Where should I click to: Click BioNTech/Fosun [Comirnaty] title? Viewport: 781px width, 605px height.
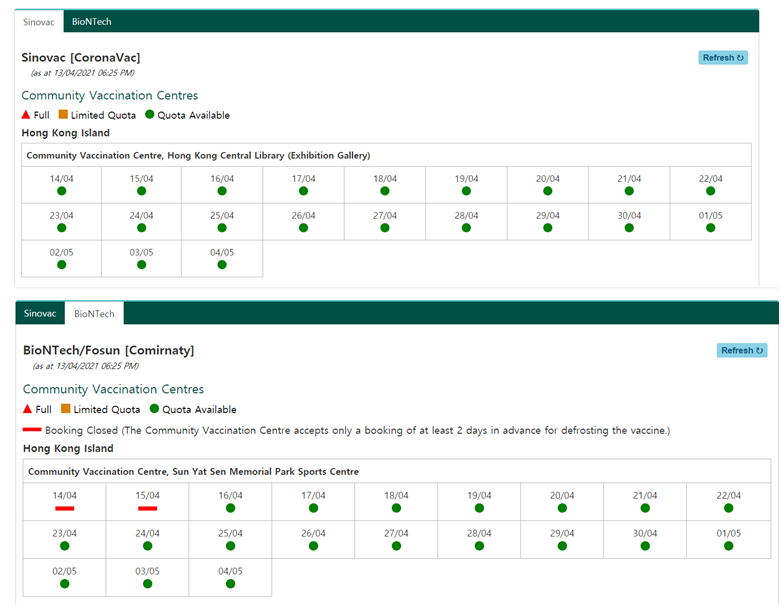[x=109, y=350]
